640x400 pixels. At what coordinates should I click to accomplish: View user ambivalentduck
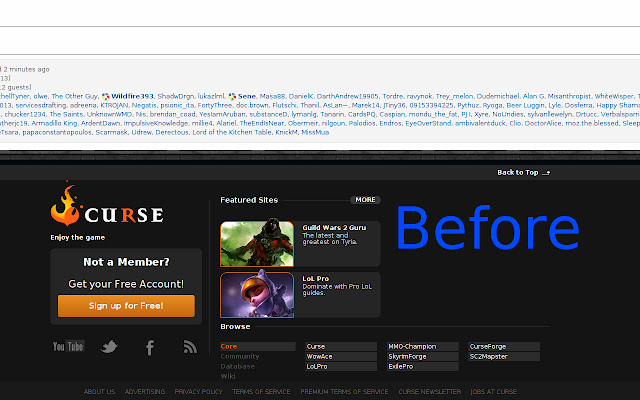[x=480, y=123]
